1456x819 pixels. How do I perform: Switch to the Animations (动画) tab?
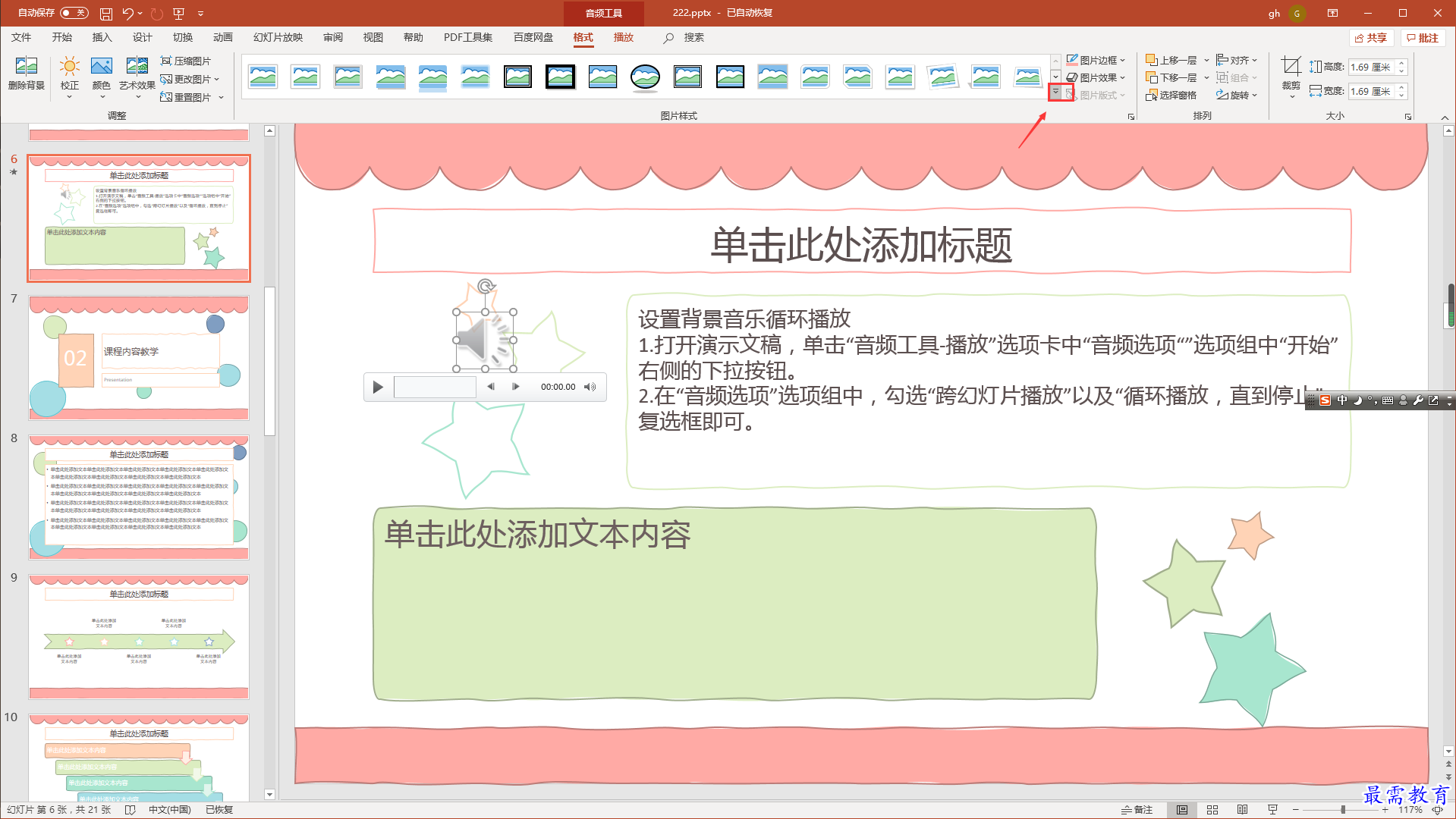(x=222, y=37)
